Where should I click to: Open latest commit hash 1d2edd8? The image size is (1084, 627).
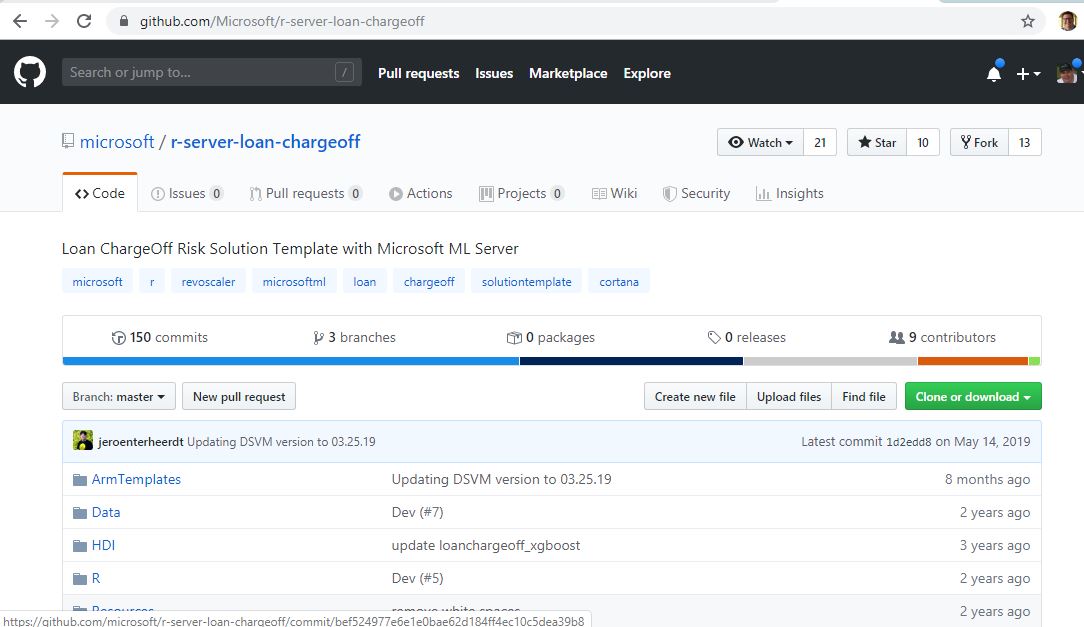click(908, 442)
